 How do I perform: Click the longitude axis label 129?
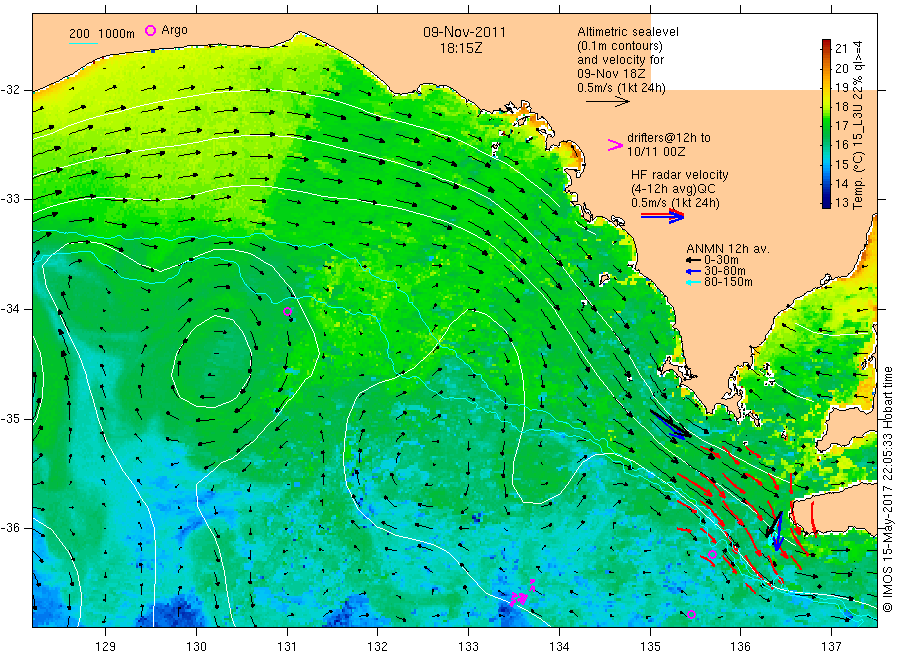tap(106, 647)
